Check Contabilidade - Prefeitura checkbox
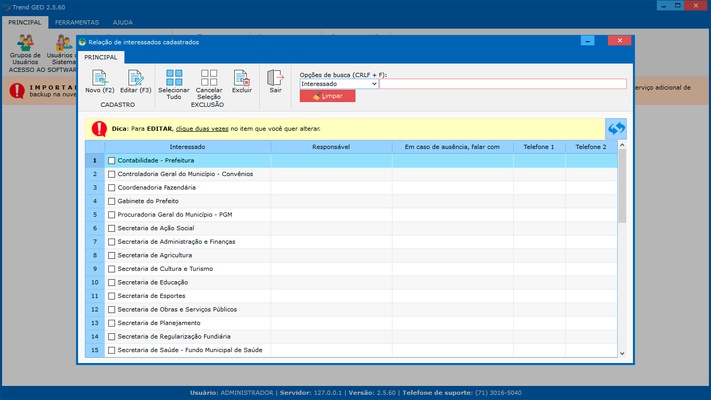This screenshot has height=400, width=711. coord(112,161)
